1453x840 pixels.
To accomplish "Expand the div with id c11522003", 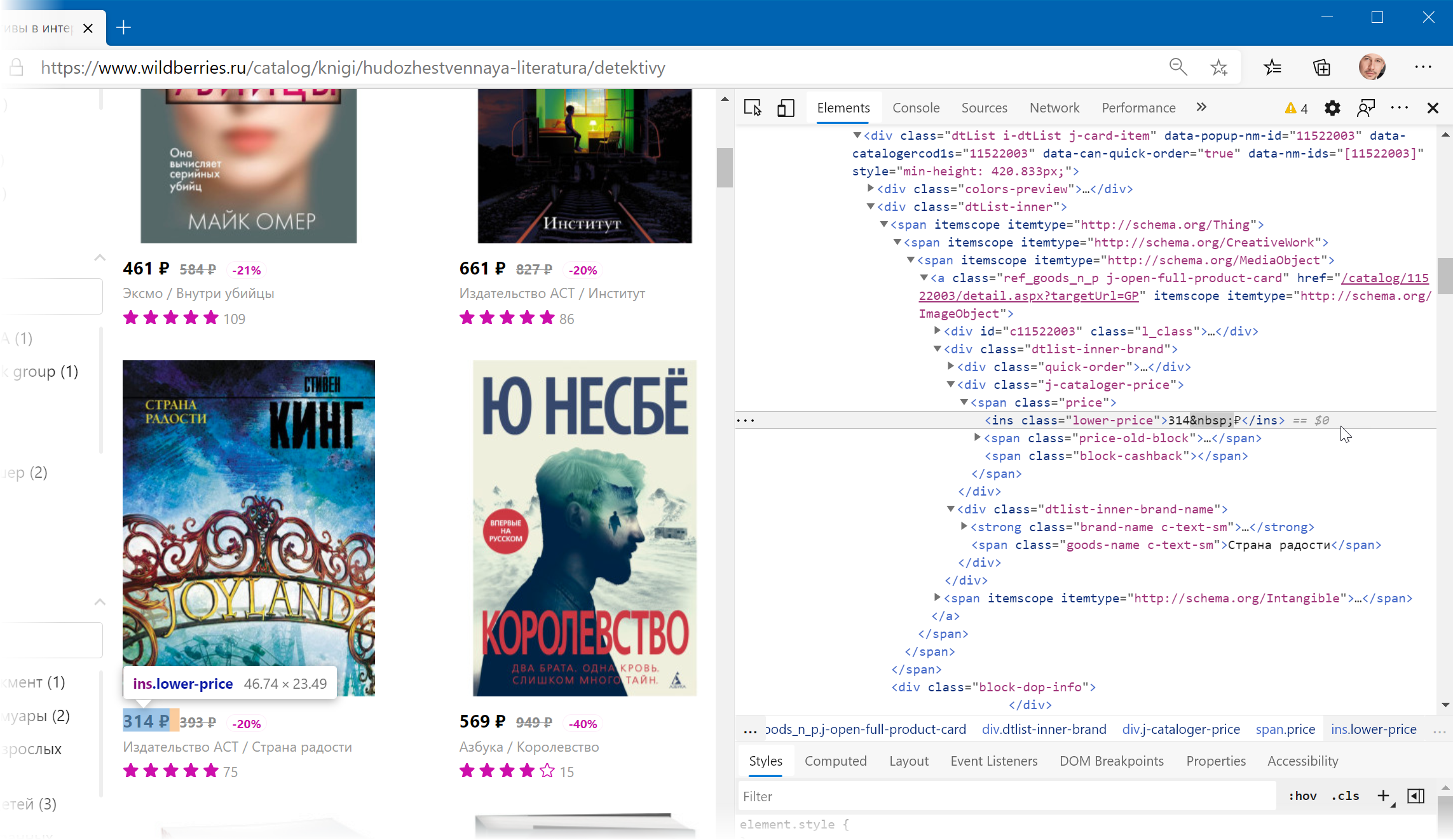I will [x=937, y=331].
